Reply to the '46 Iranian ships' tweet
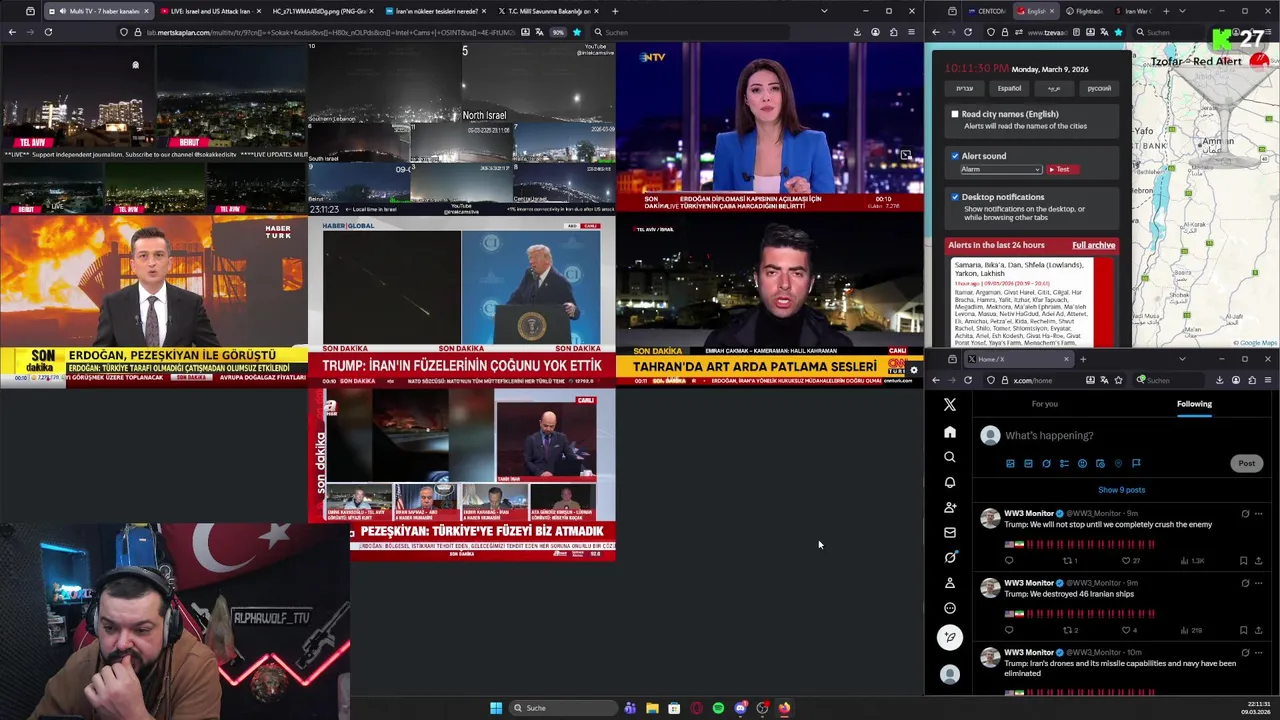This screenshot has height=720, width=1280. (1009, 630)
